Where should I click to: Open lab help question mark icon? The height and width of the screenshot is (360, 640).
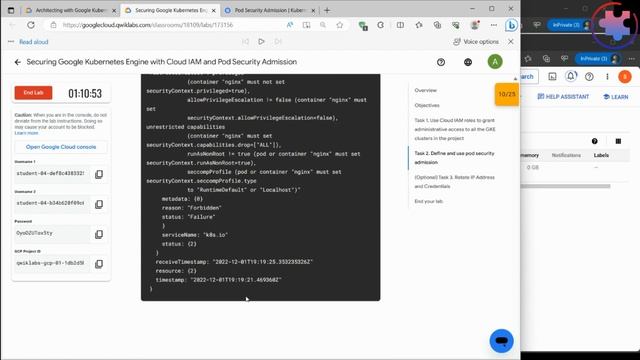[441, 62]
